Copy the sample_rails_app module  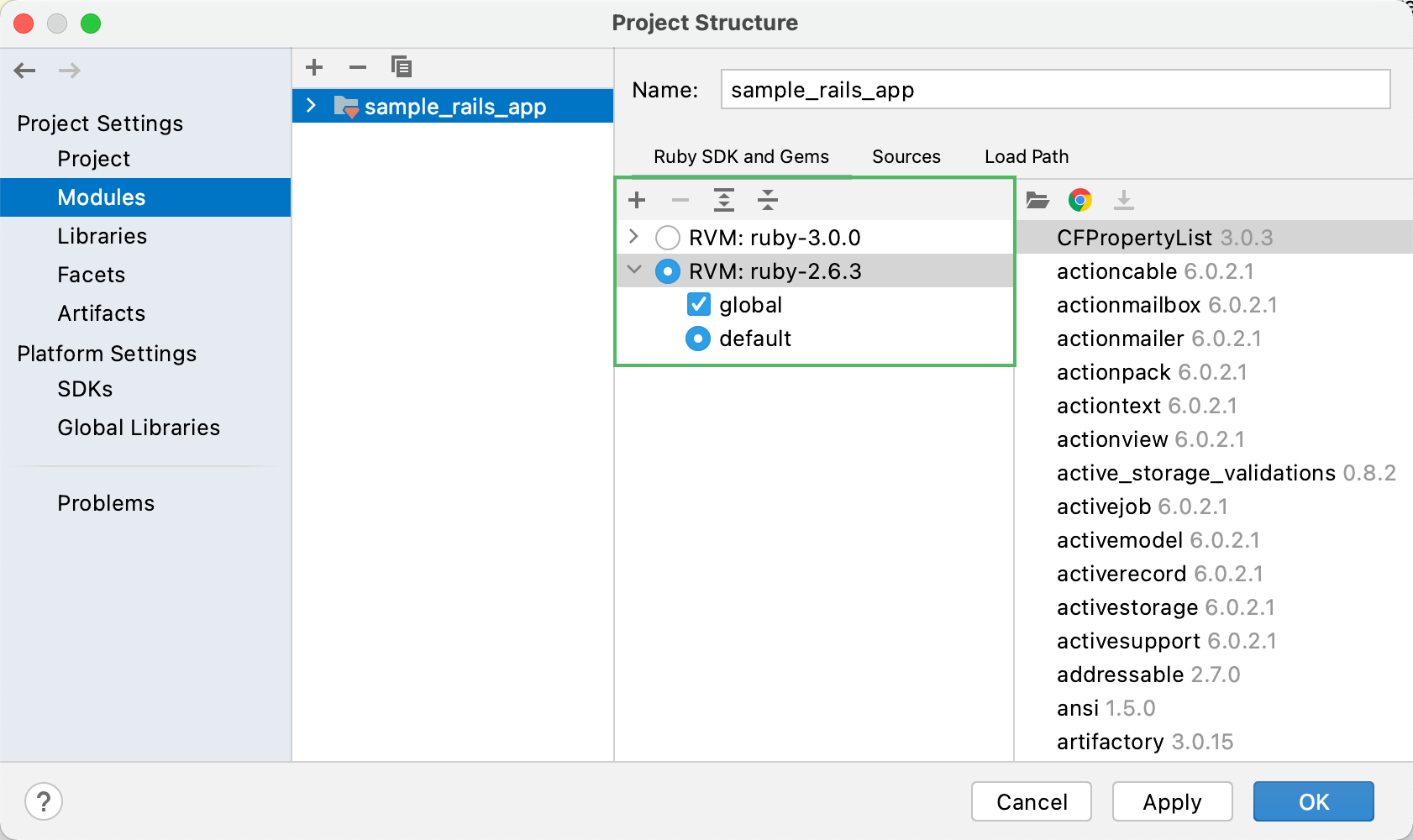402,67
